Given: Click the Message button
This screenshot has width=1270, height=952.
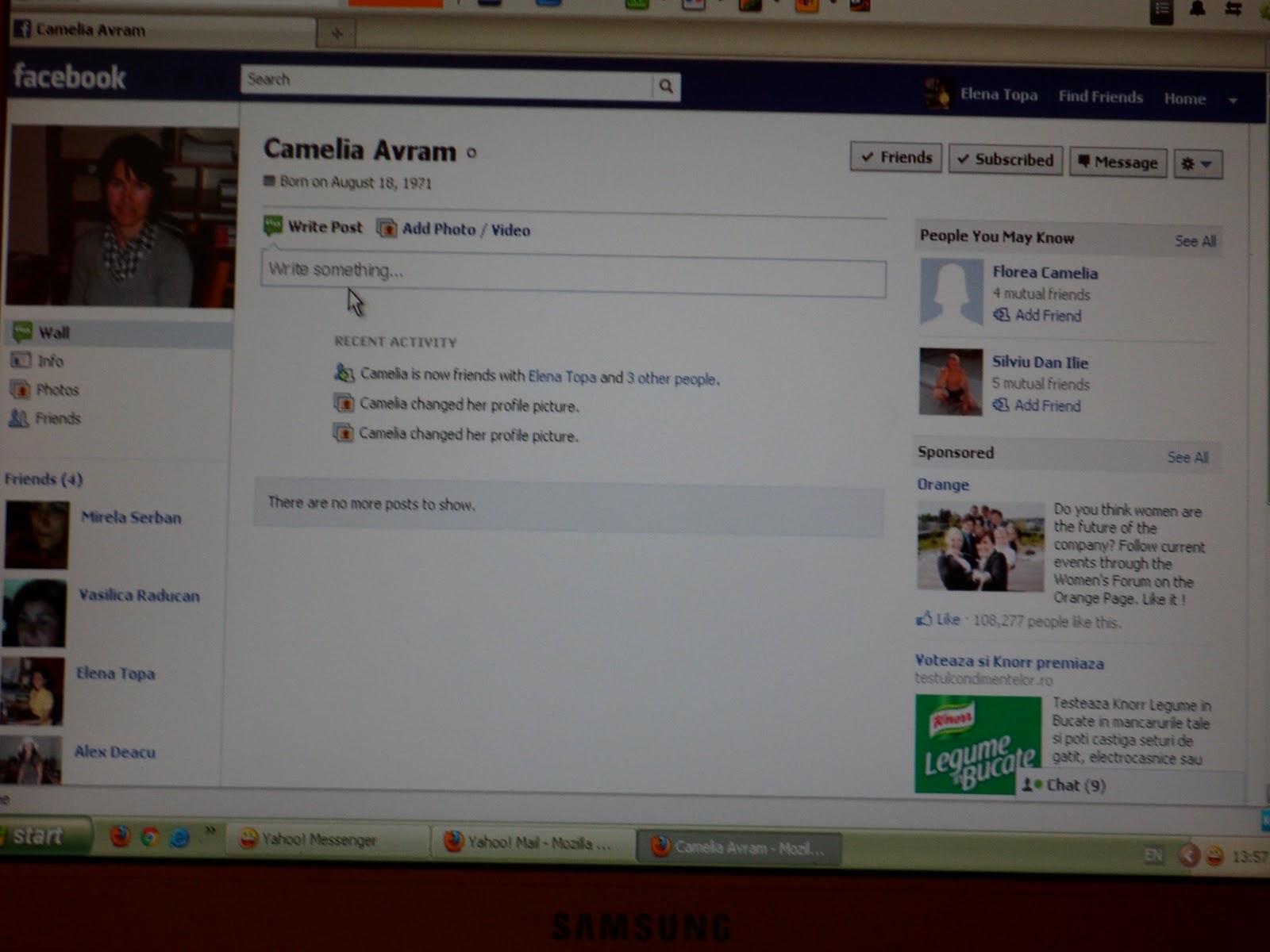Looking at the screenshot, I should (1118, 163).
